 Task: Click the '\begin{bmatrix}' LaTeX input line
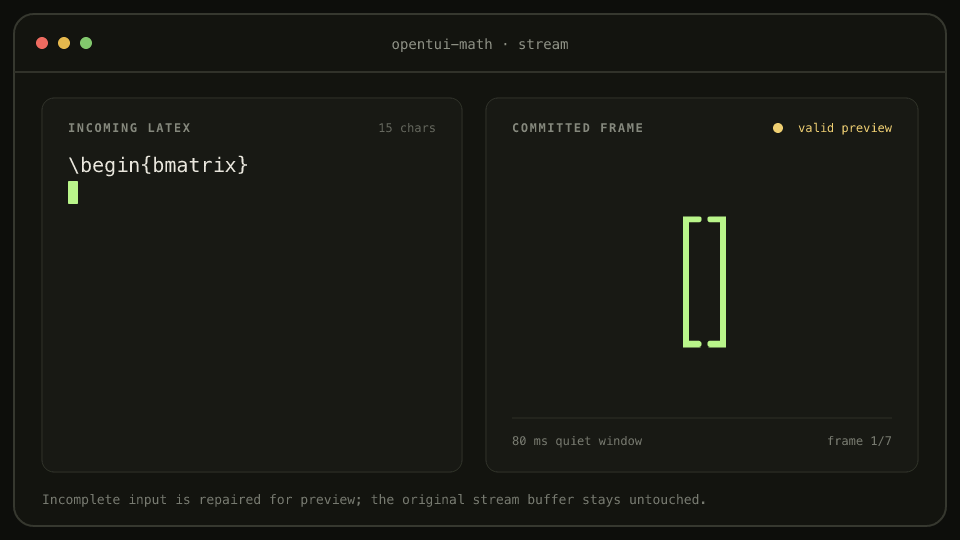click(x=158, y=165)
